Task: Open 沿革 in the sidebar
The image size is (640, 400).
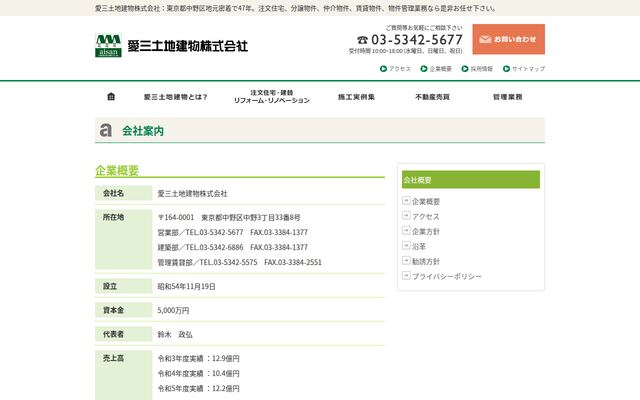Action: click(x=419, y=247)
